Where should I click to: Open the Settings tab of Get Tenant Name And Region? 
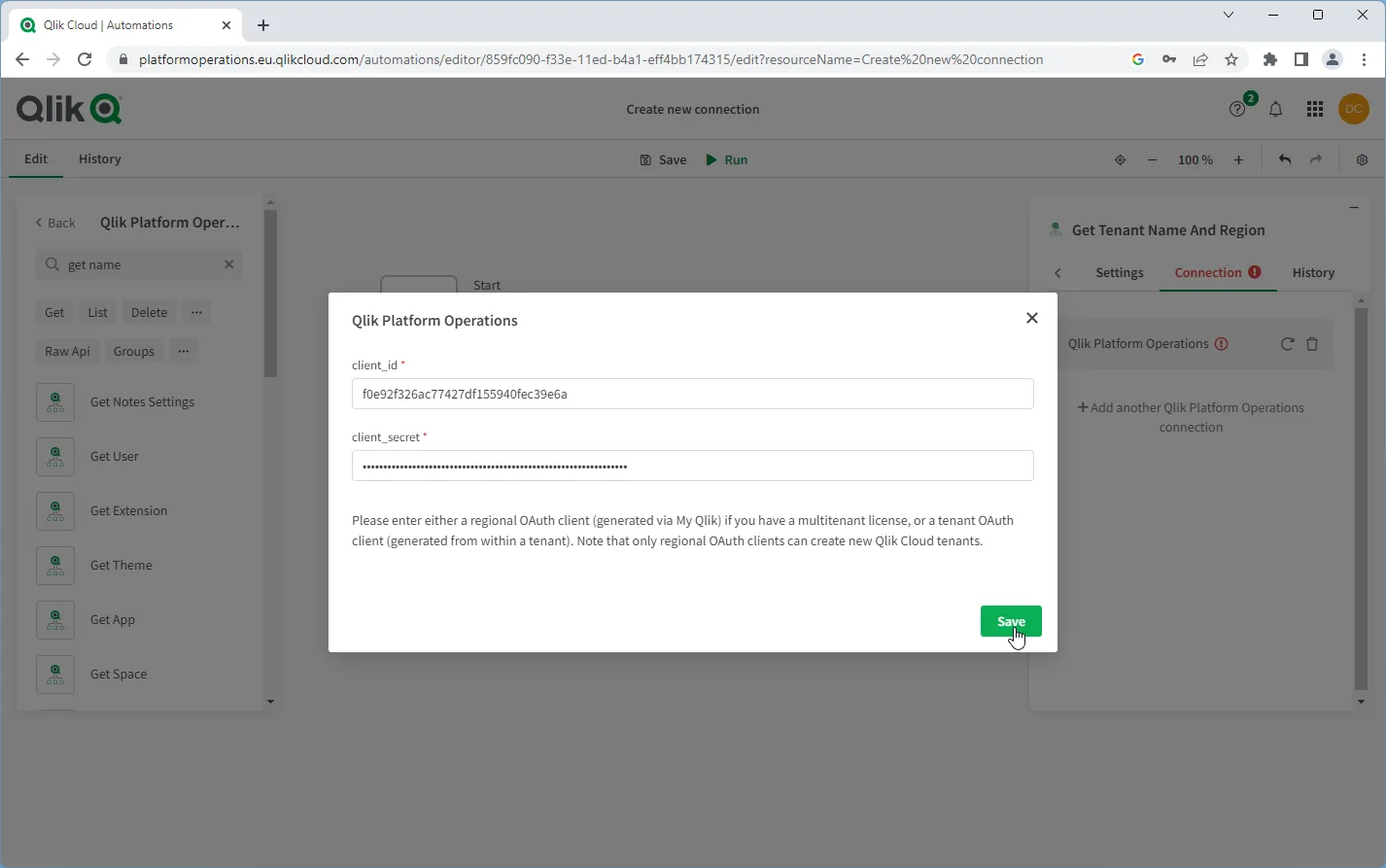tap(1119, 272)
